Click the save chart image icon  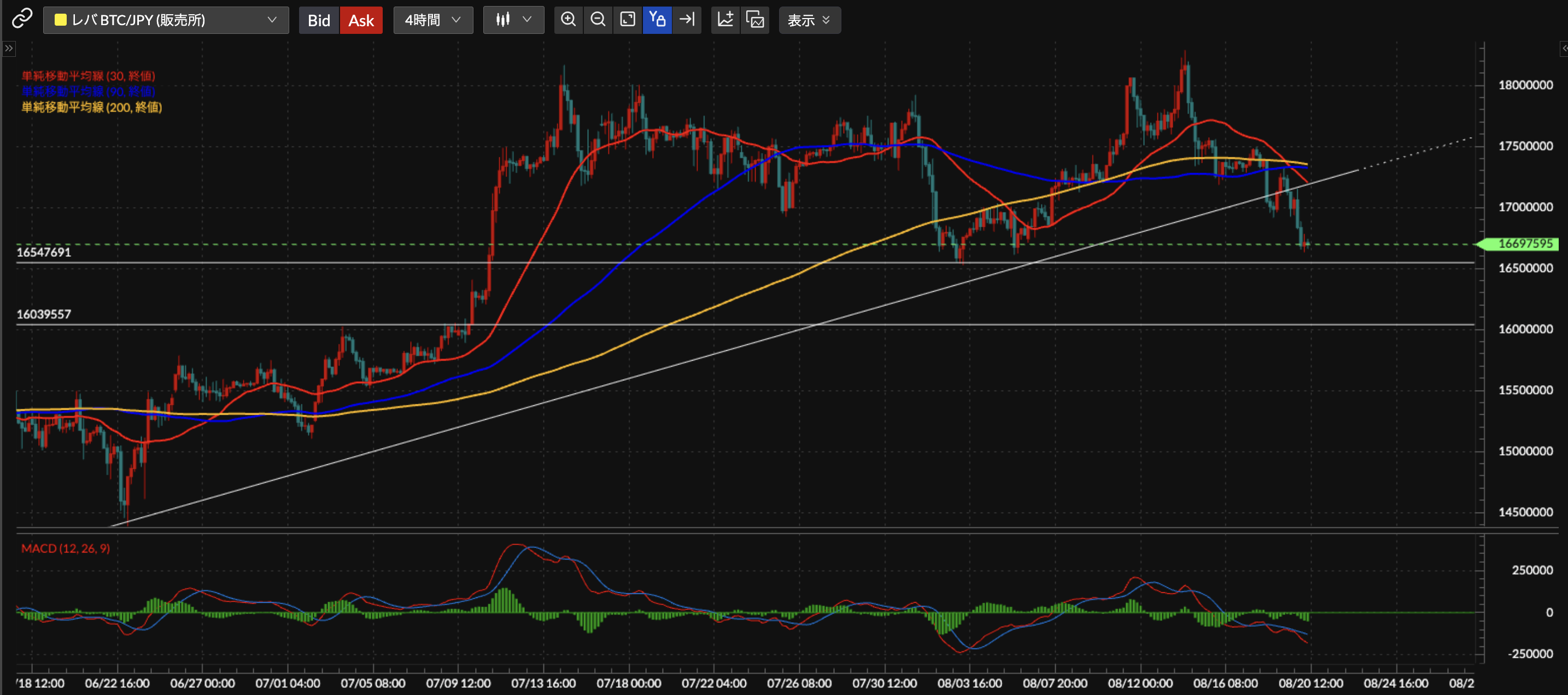(755, 20)
